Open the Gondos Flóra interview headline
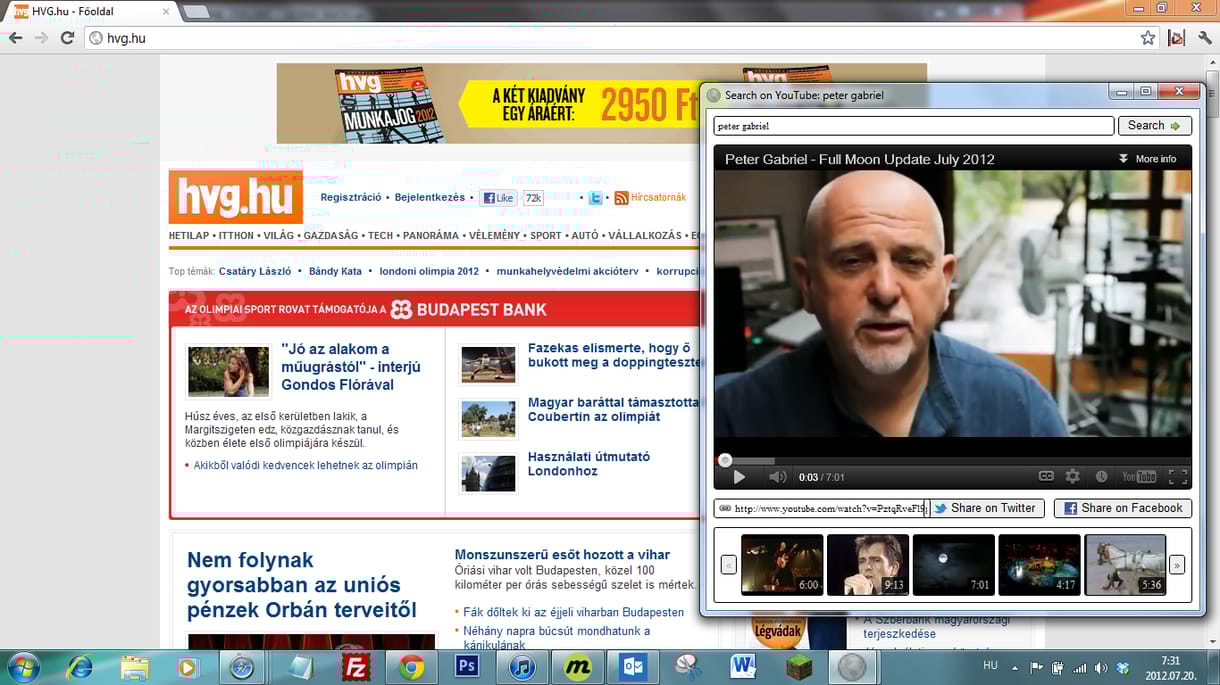Viewport: 1220px width, 685px height. [x=351, y=367]
